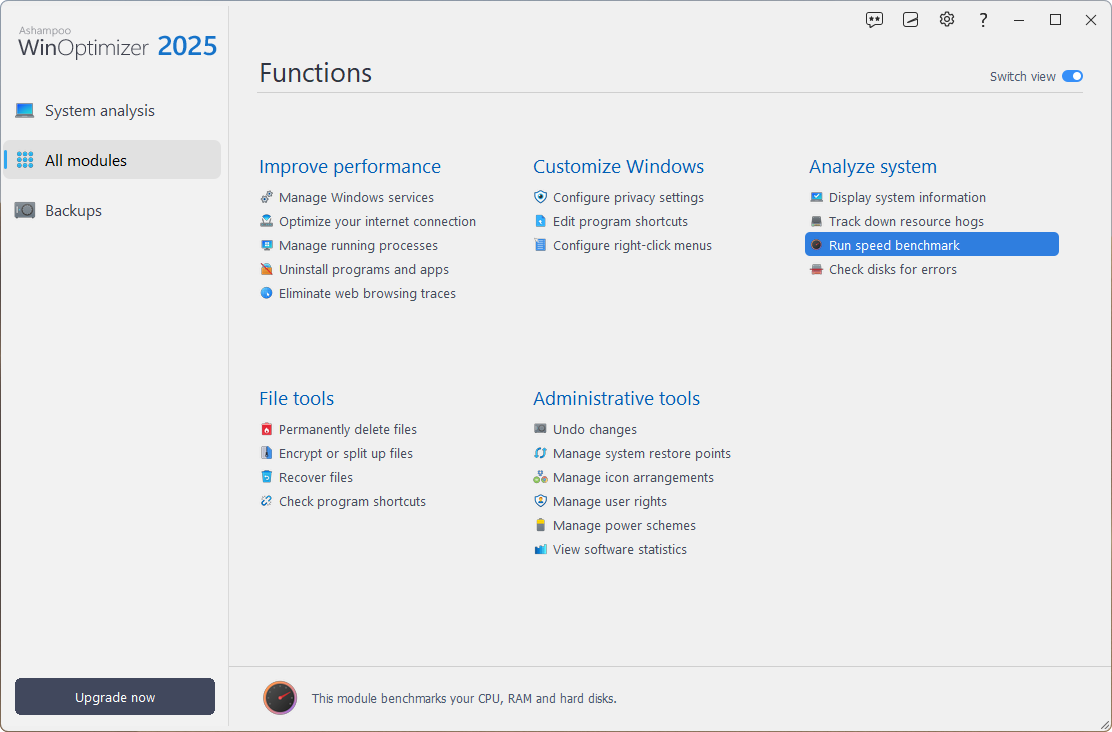The width and height of the screenshot is (1112, 732).
Task: Open the System analysis tab
Action: [x=100, y=111]
